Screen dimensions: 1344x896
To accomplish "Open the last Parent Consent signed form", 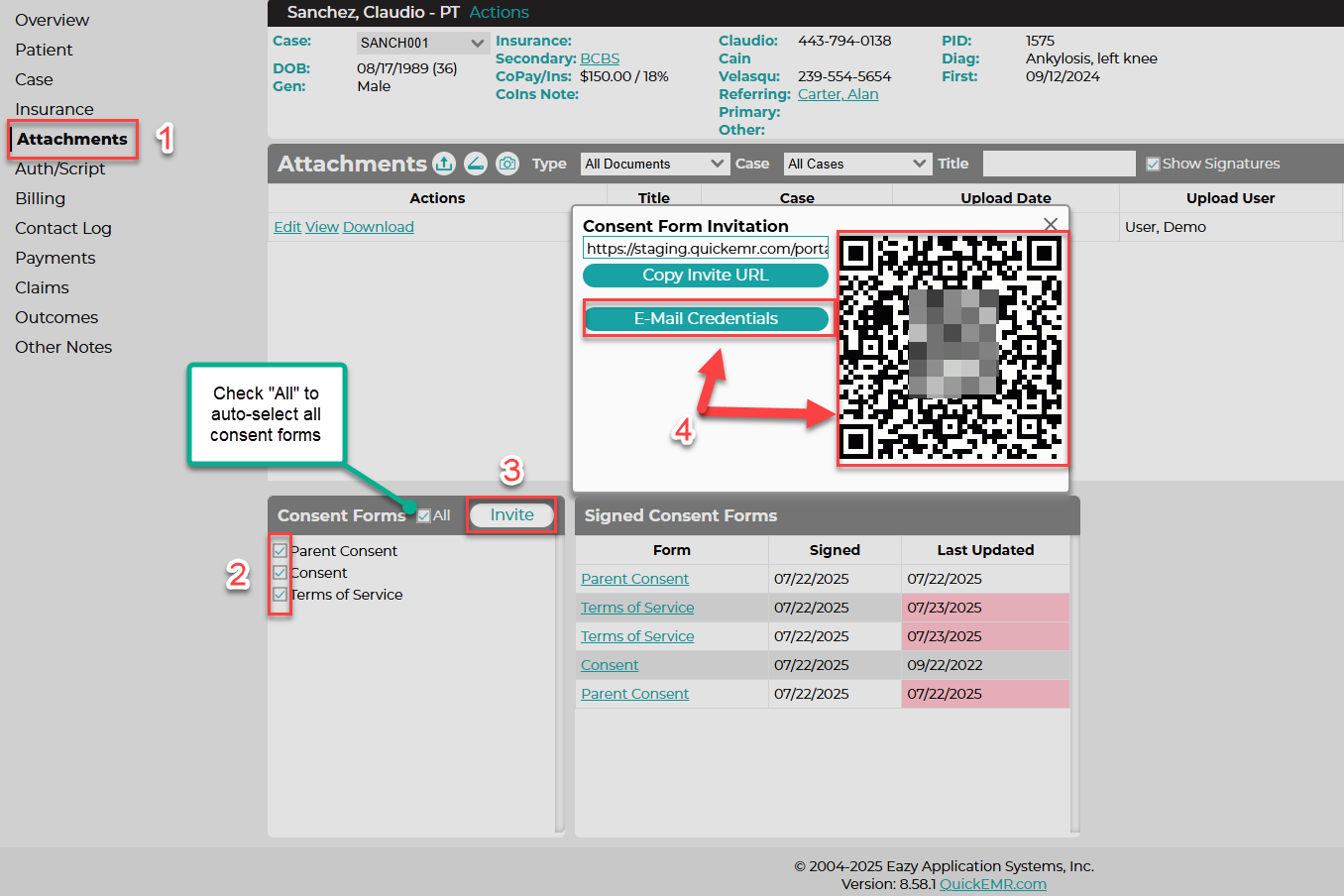I will click(x=634, y=694).
